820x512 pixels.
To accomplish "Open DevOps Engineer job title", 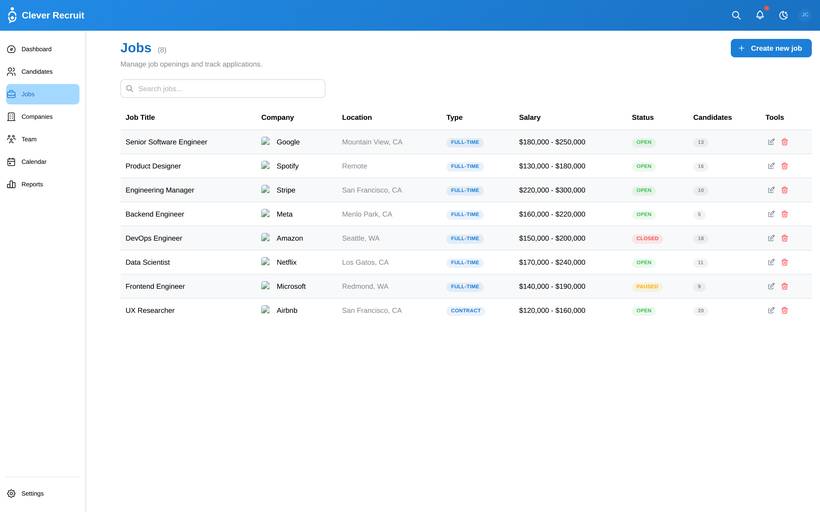I will (154, 238).
